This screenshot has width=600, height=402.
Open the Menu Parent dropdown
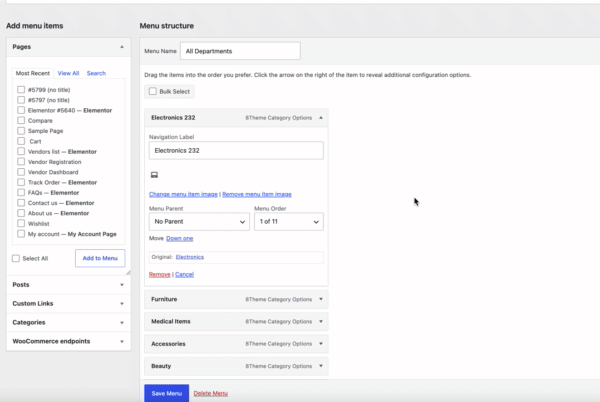(x=199, y=221)
